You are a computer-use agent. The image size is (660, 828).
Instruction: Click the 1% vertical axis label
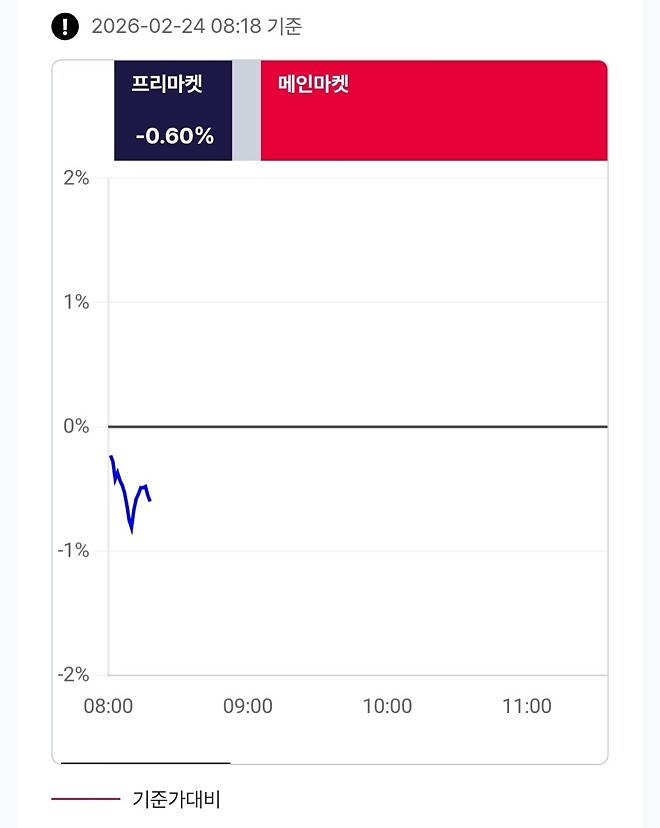click(78, 301)
